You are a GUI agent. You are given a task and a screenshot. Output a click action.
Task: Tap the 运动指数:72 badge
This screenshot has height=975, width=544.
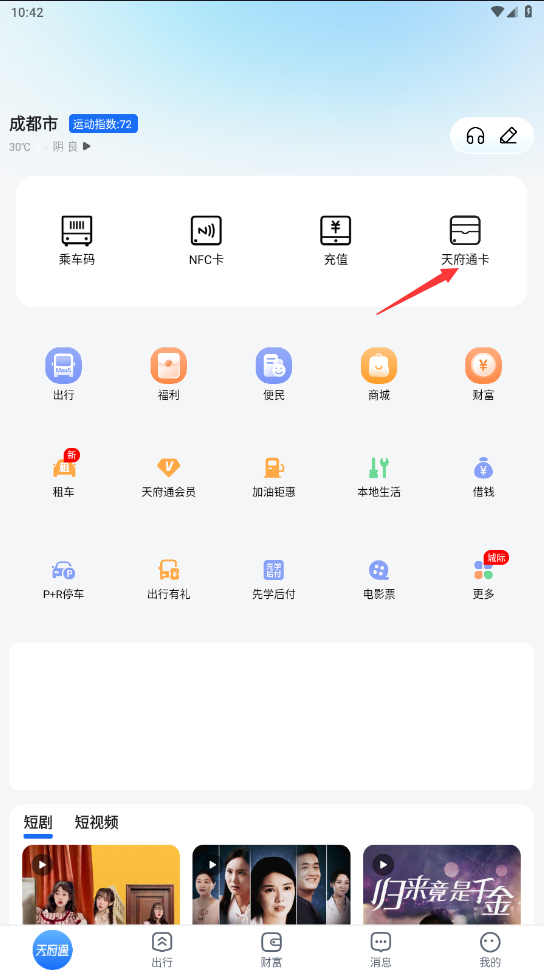pos(103,124)
